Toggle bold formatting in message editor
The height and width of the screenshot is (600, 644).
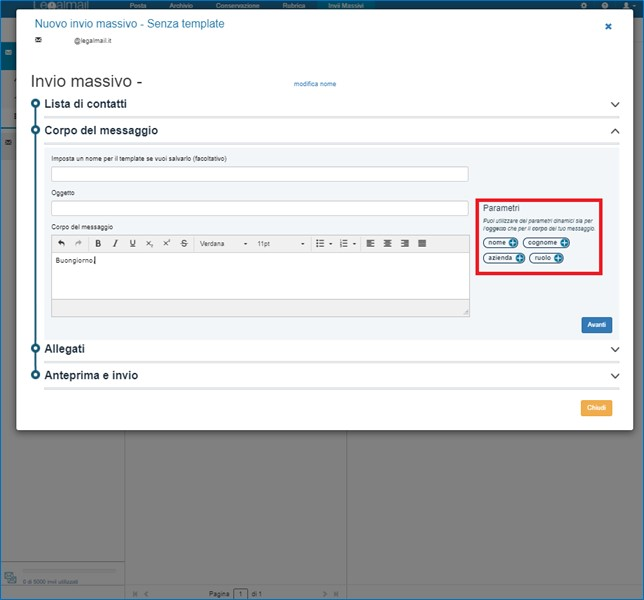(x=98, y=243)
